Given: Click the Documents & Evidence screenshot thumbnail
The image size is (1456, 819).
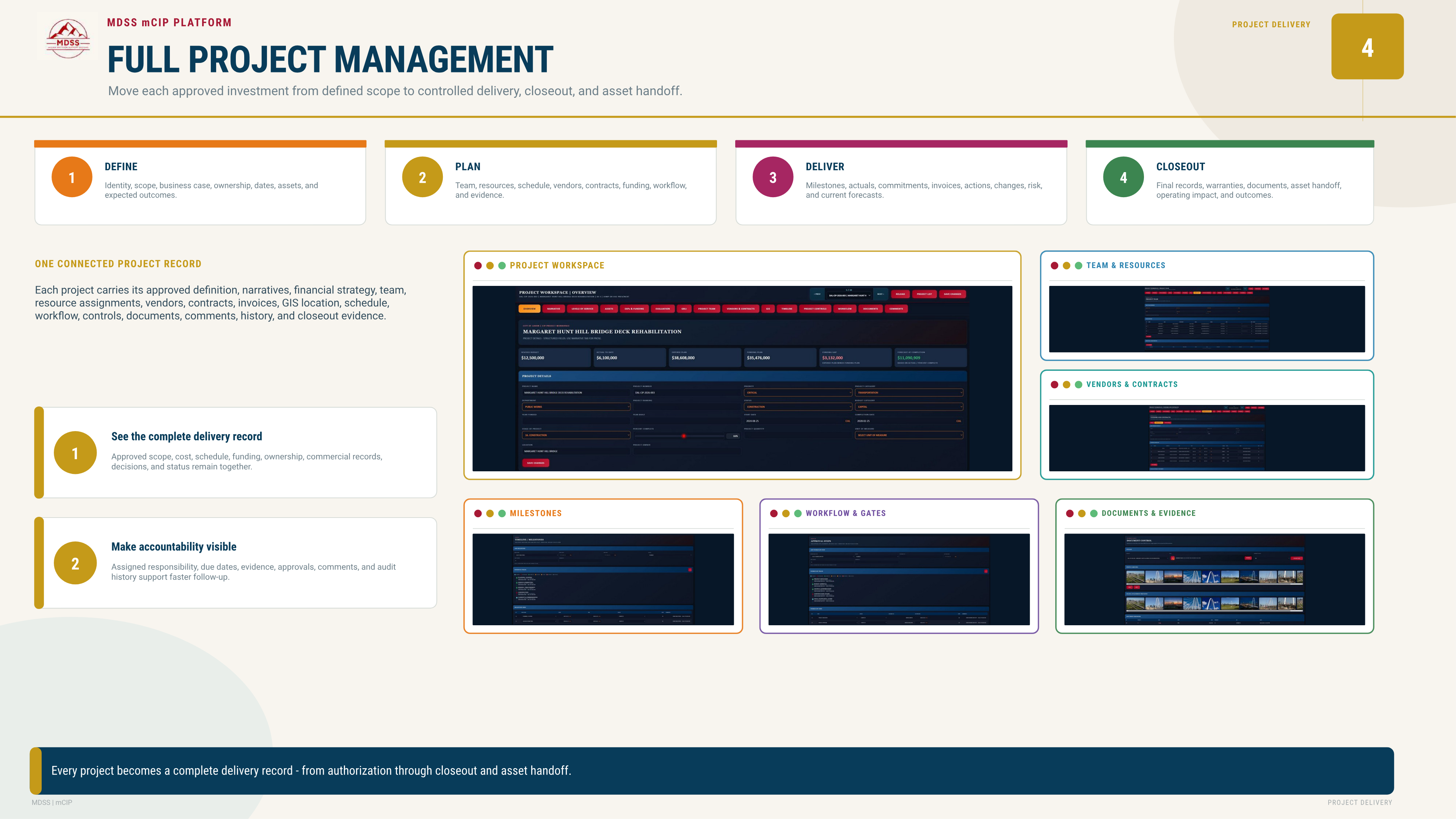Looking at the screenshot, I should pos(1214,579).
